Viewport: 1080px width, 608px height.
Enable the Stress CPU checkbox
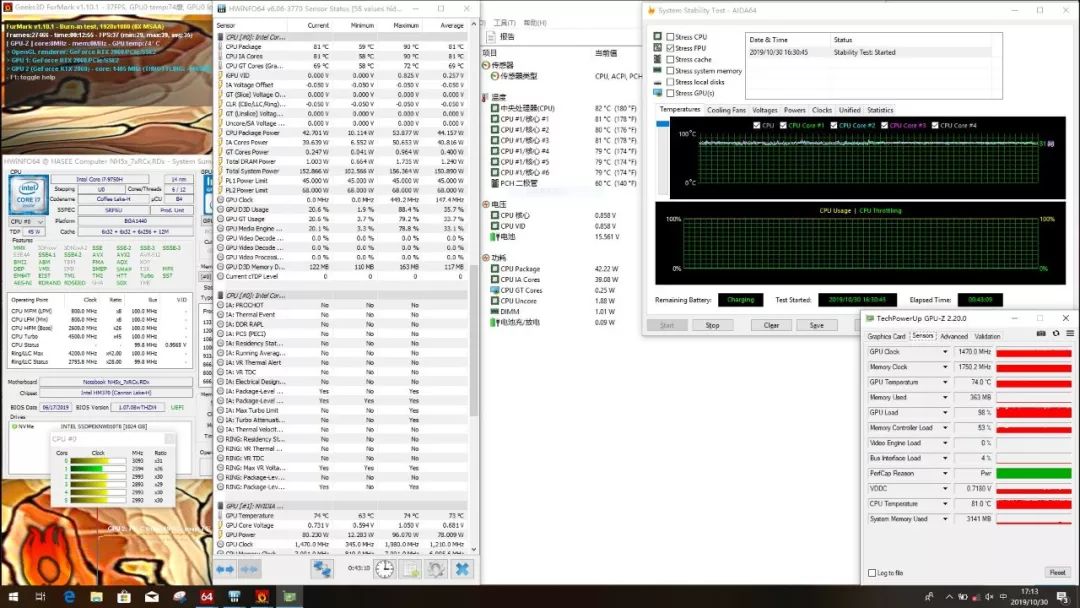pyautogui.click(x=670, y=37)
